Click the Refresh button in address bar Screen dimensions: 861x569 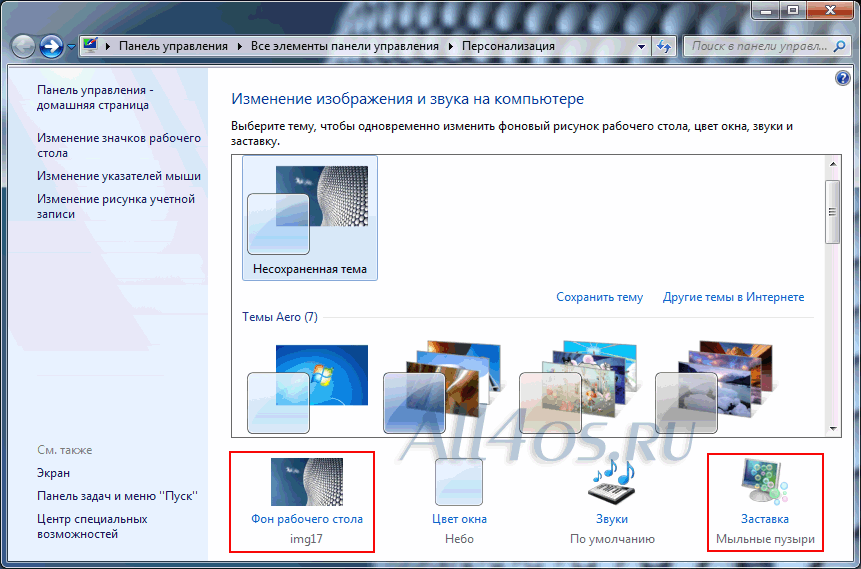664,47
